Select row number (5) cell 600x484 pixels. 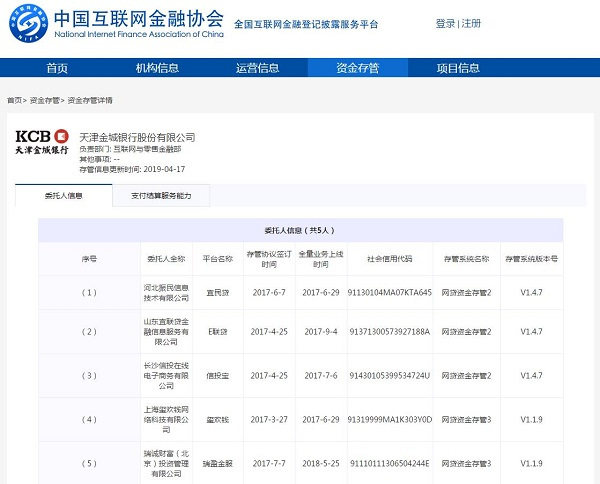click(89, 464)
